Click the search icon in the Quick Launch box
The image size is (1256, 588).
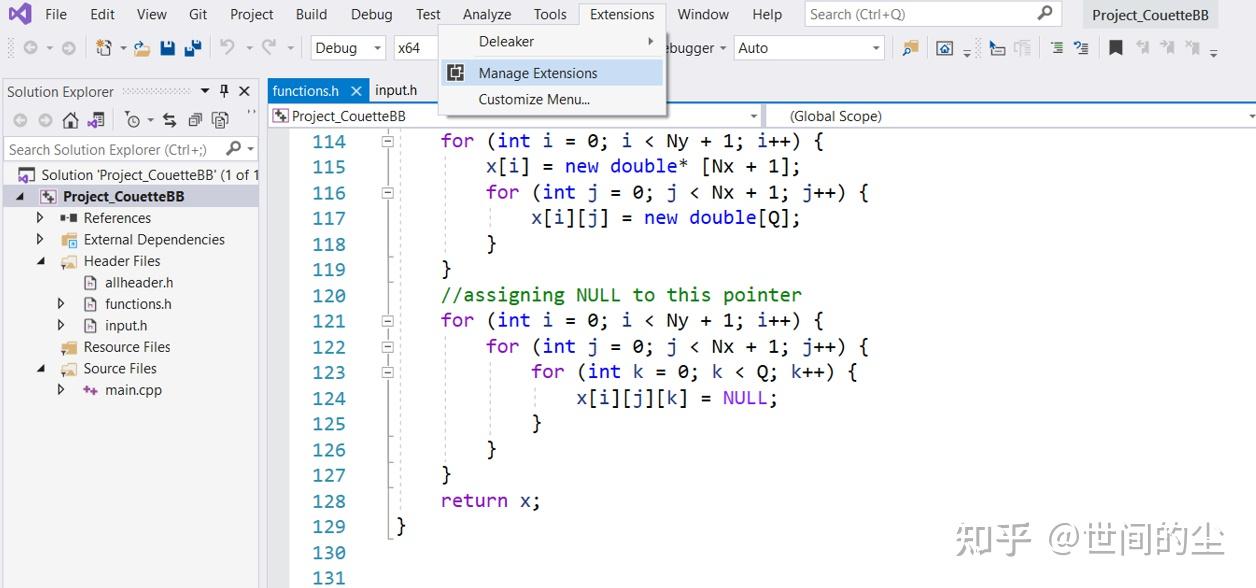(1045, 13)
